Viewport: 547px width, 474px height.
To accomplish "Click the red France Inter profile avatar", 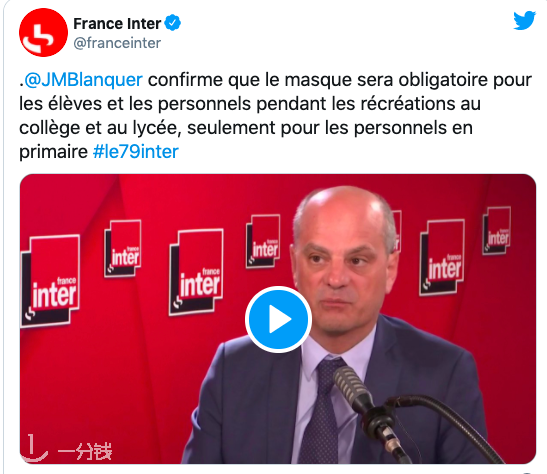I will 43,32.
